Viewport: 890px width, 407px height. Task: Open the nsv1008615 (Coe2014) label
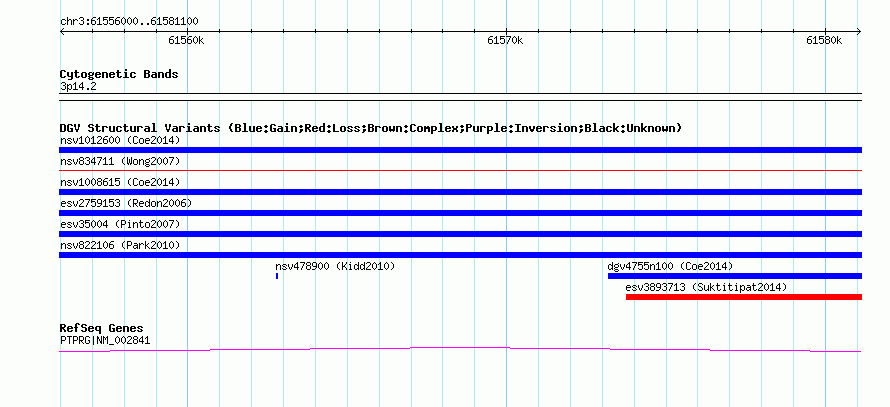coord(120,182)
